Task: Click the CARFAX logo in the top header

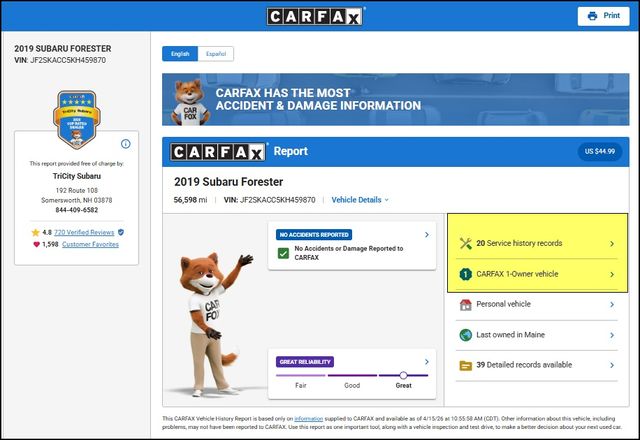Action: (x=315, y=16)
